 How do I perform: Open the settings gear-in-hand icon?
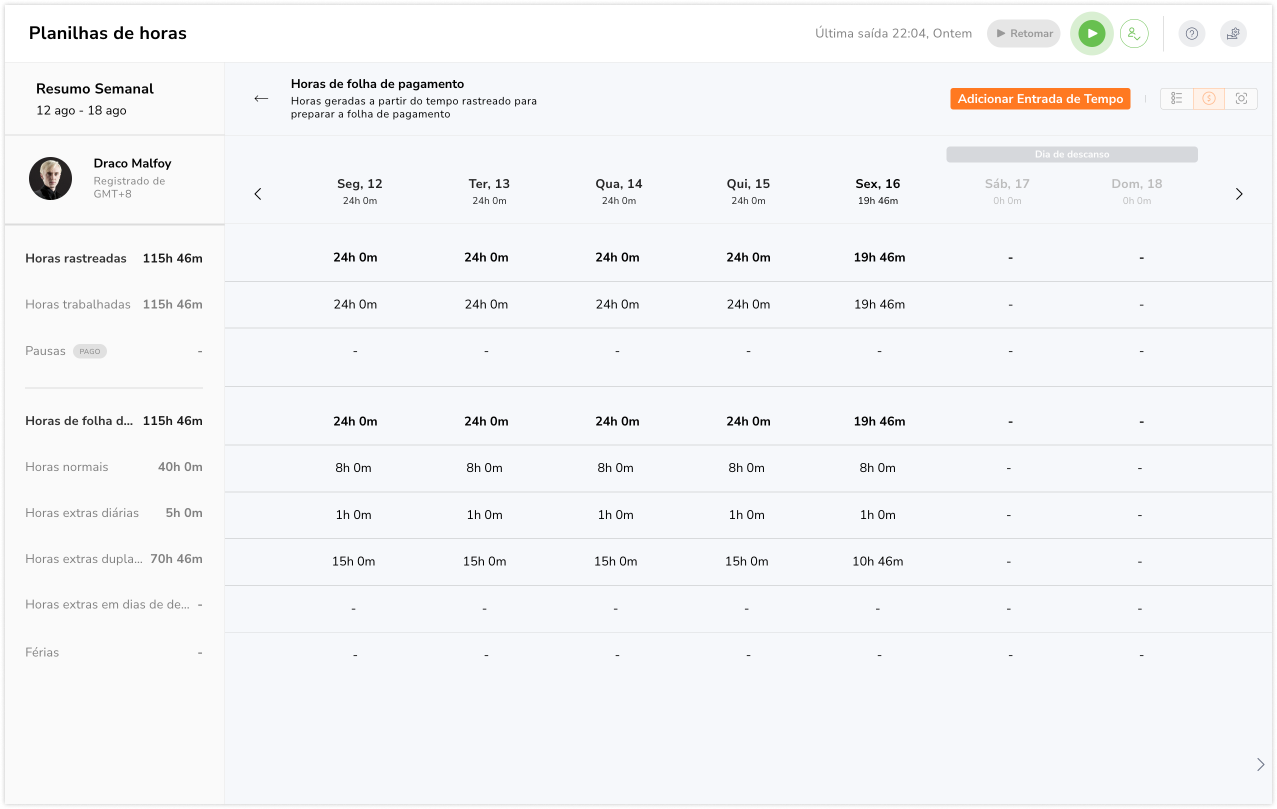click(x=1233, y=33)
